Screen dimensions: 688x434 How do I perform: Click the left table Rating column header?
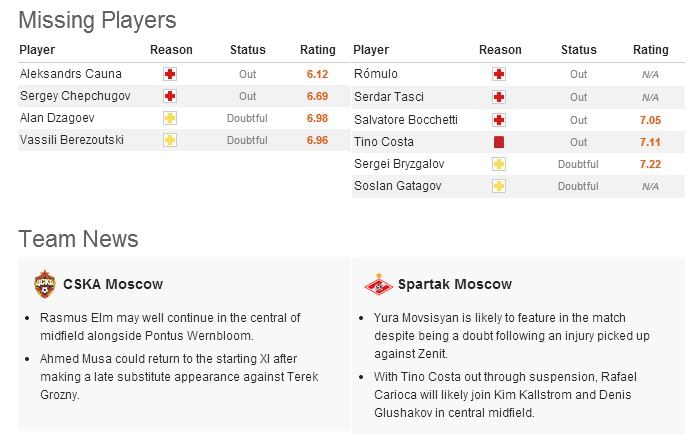coord(318,50)
